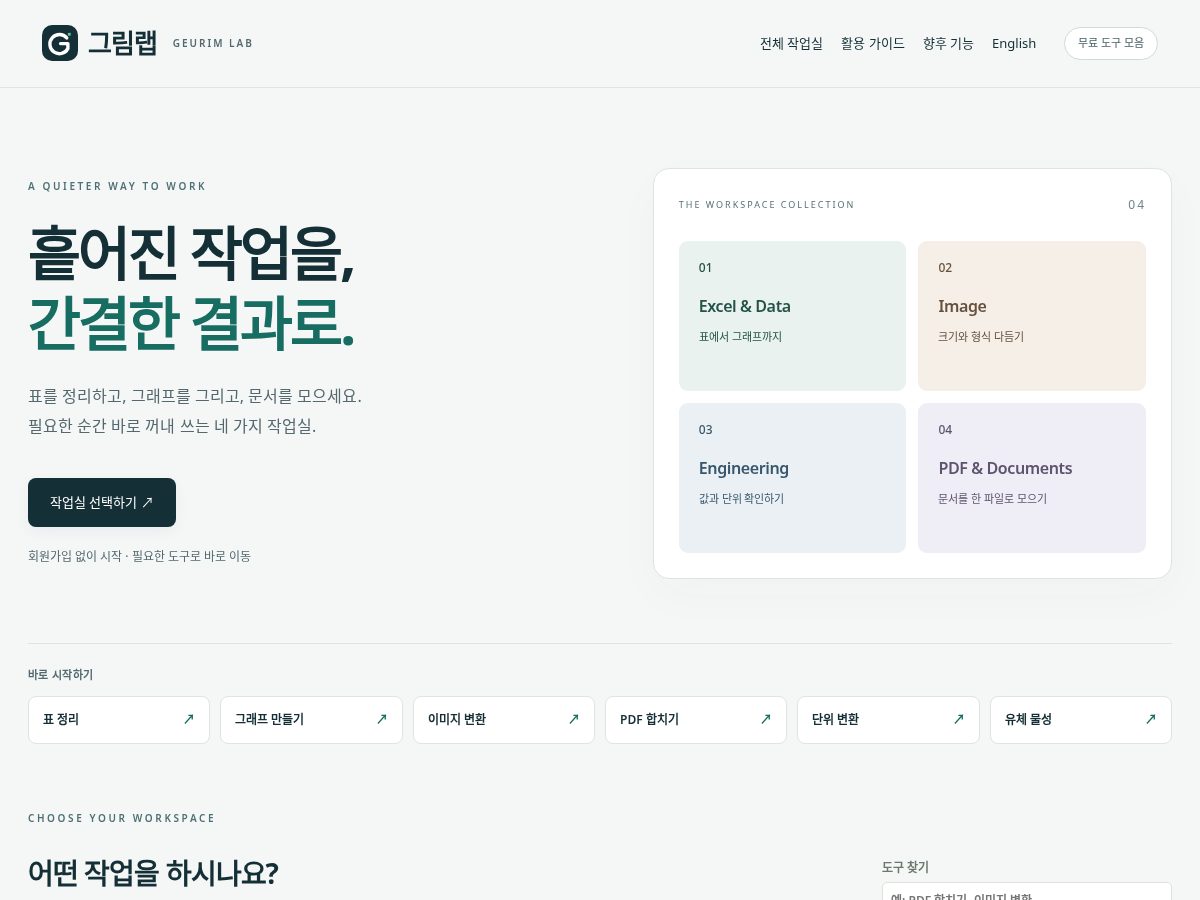Click the arrow icon on 표 정리
Image resolution: width=1200 pixels, height=900 pixels.
coord(189,719)
